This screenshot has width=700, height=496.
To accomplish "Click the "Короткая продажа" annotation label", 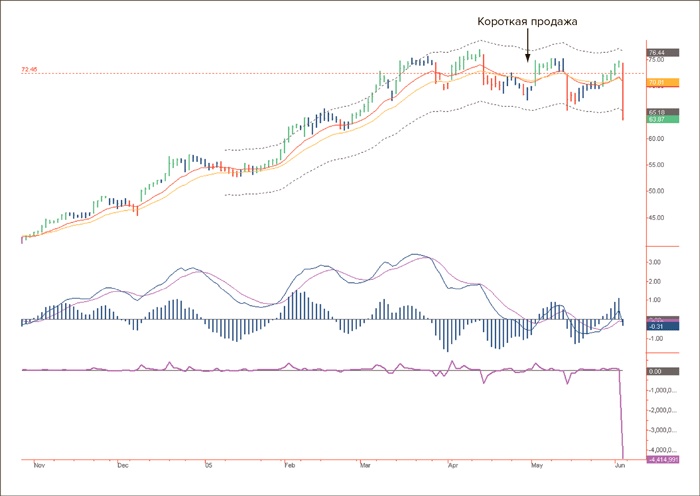I will [527, 21].
